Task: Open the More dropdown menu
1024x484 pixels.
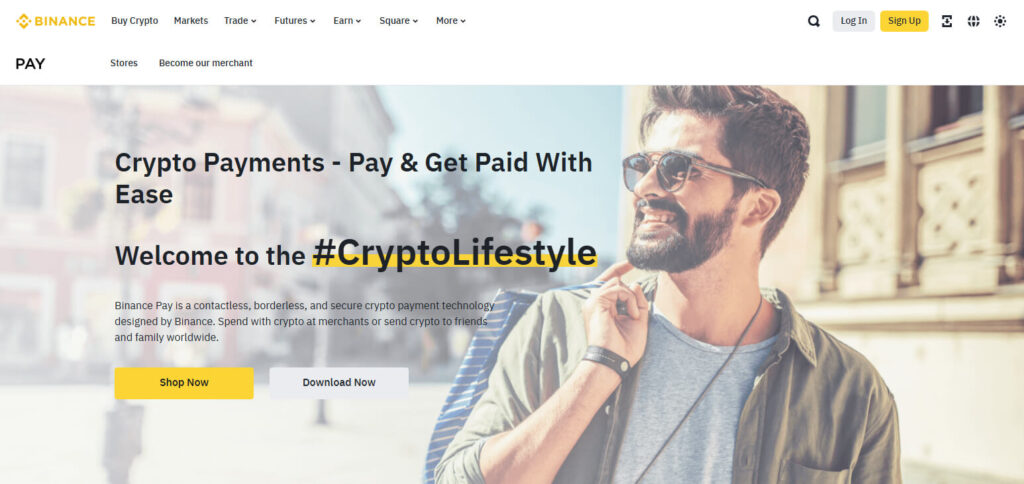Action: [451, 21]
